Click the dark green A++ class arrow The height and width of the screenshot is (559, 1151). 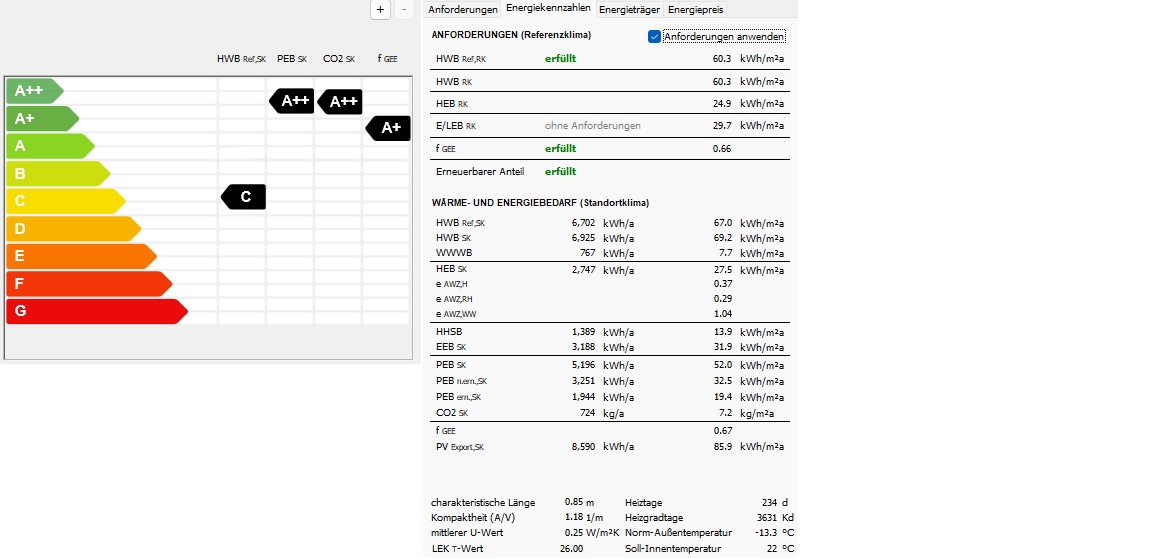pos(32,91)
